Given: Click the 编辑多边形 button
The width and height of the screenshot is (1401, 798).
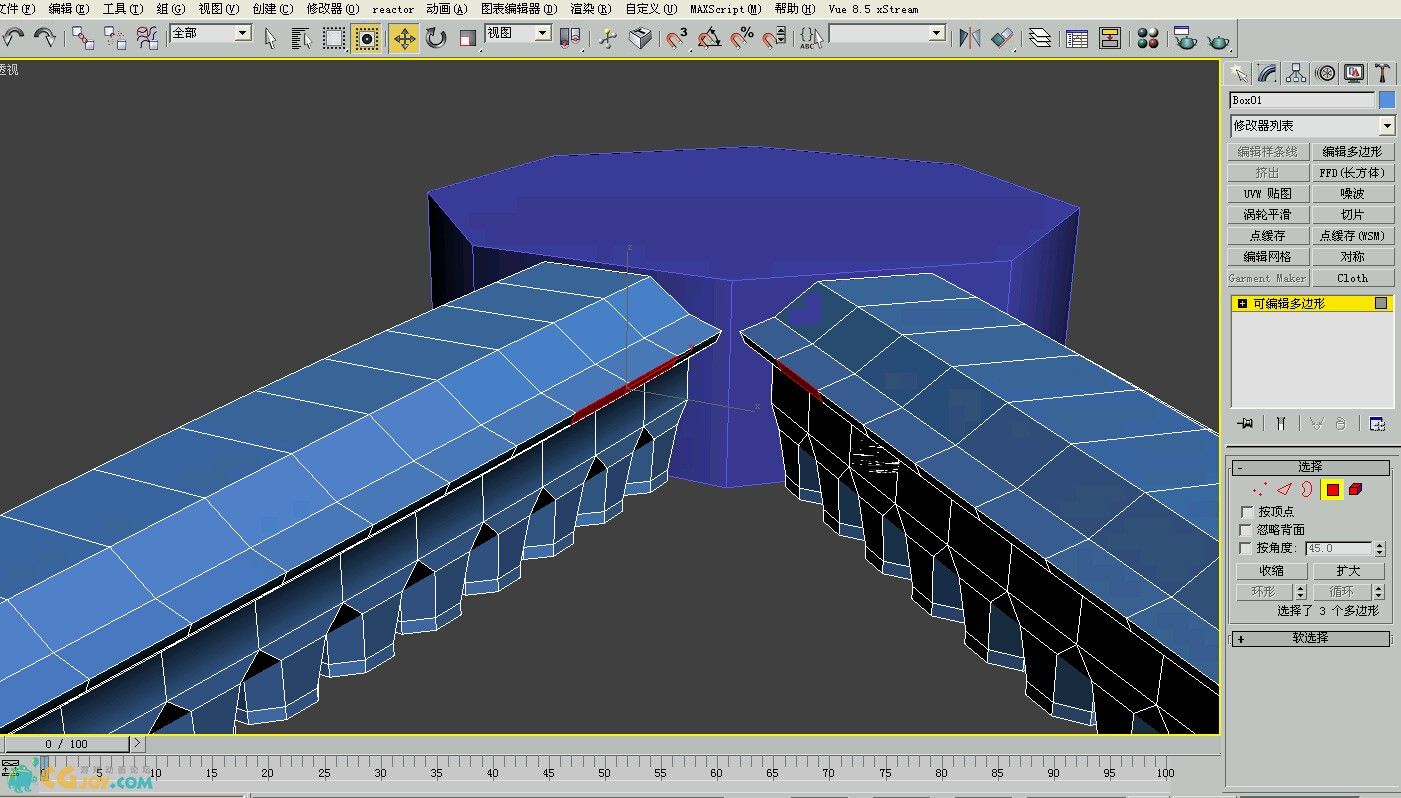Looking at the screenshot, I should click(x=1352, y=152).
